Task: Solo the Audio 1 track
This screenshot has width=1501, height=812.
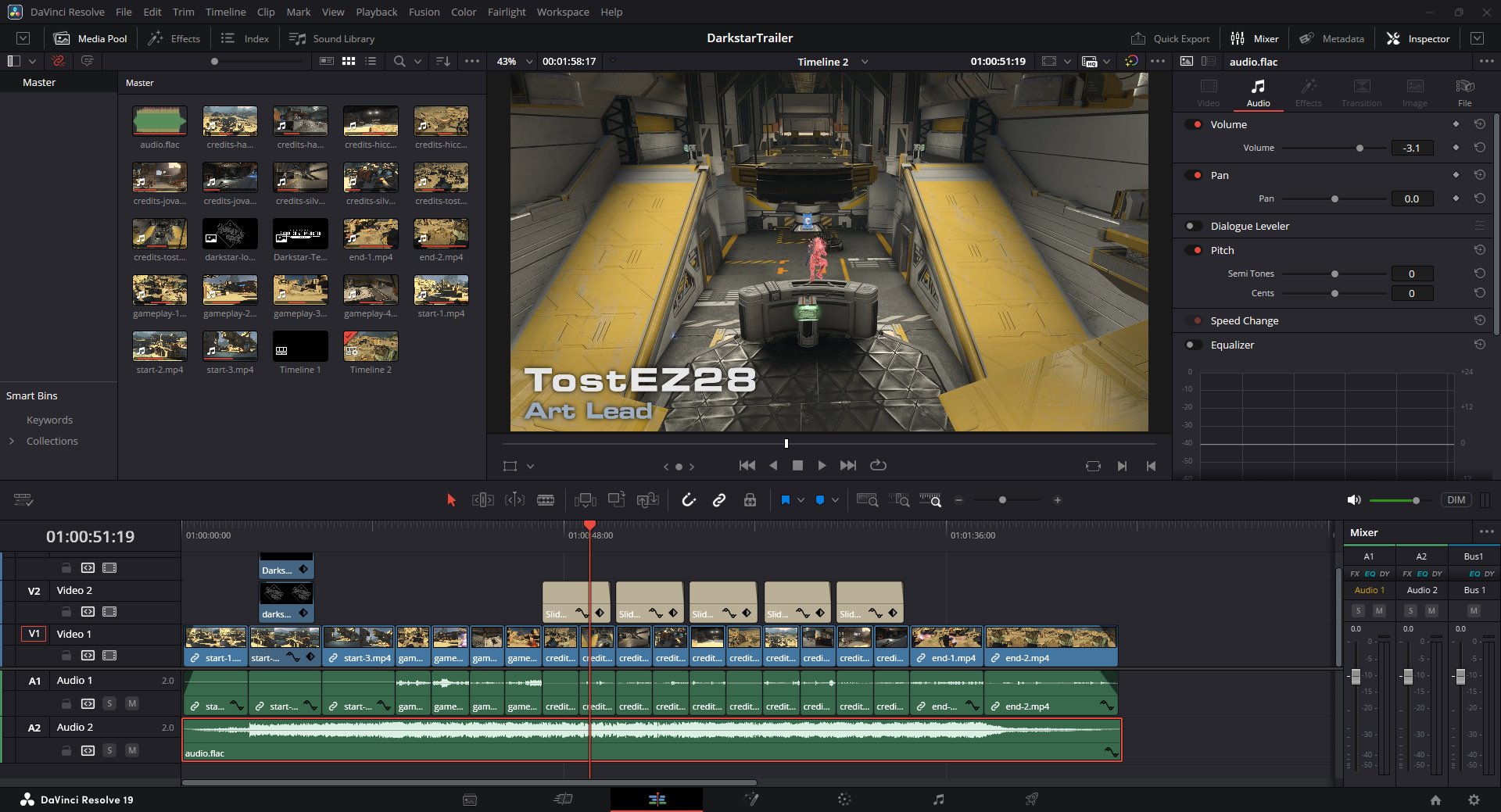Action: coord(109,703)
